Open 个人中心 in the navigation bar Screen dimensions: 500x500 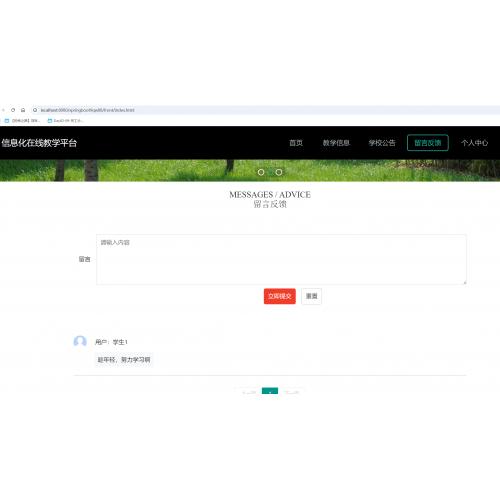[x=474, y=143]
